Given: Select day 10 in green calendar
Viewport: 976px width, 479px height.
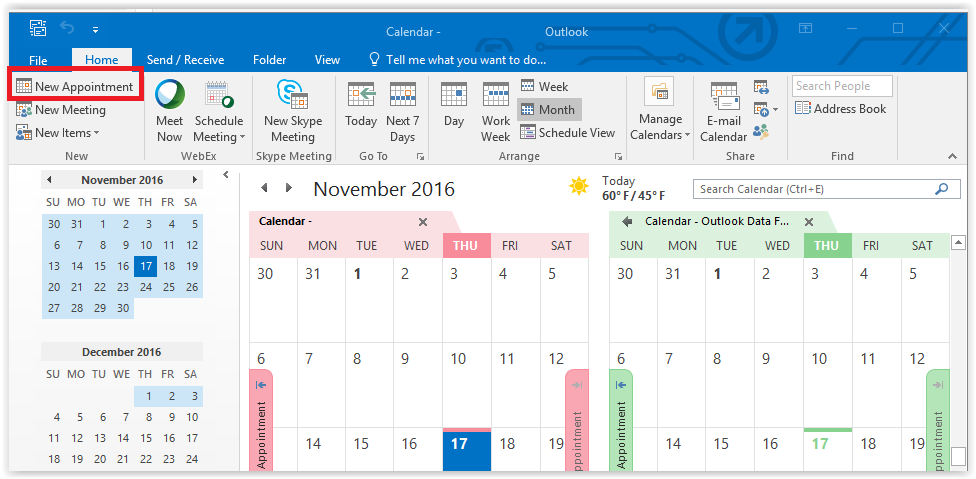Looking at the screenshot, I should point(827,384).
